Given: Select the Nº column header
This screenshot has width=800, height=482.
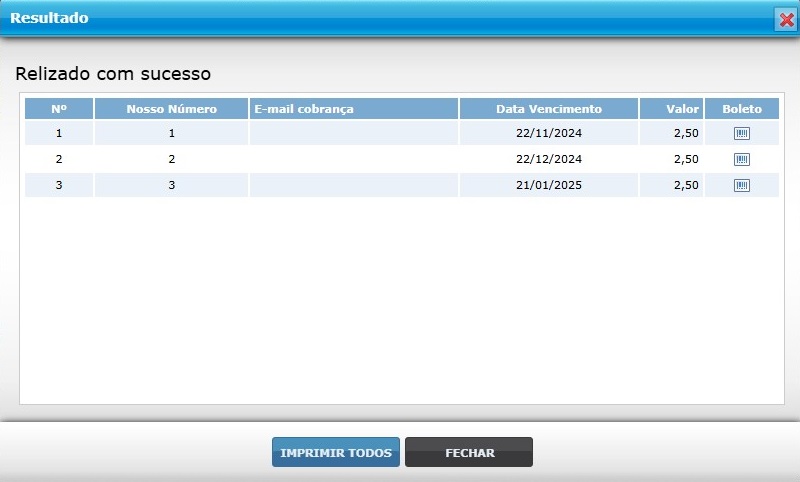Looking at the screenshot, I should pyautogui.click(x=59, y=109).
